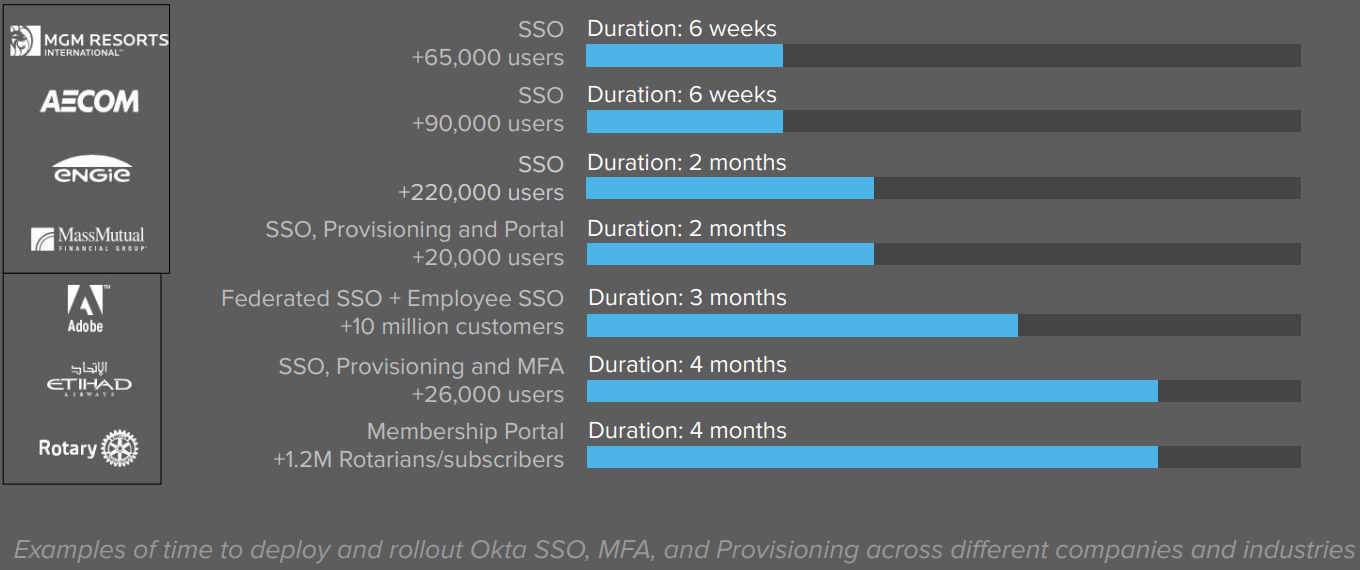Click the Adobe logo
The image size is (1360, 570).
tap(86, 308)
